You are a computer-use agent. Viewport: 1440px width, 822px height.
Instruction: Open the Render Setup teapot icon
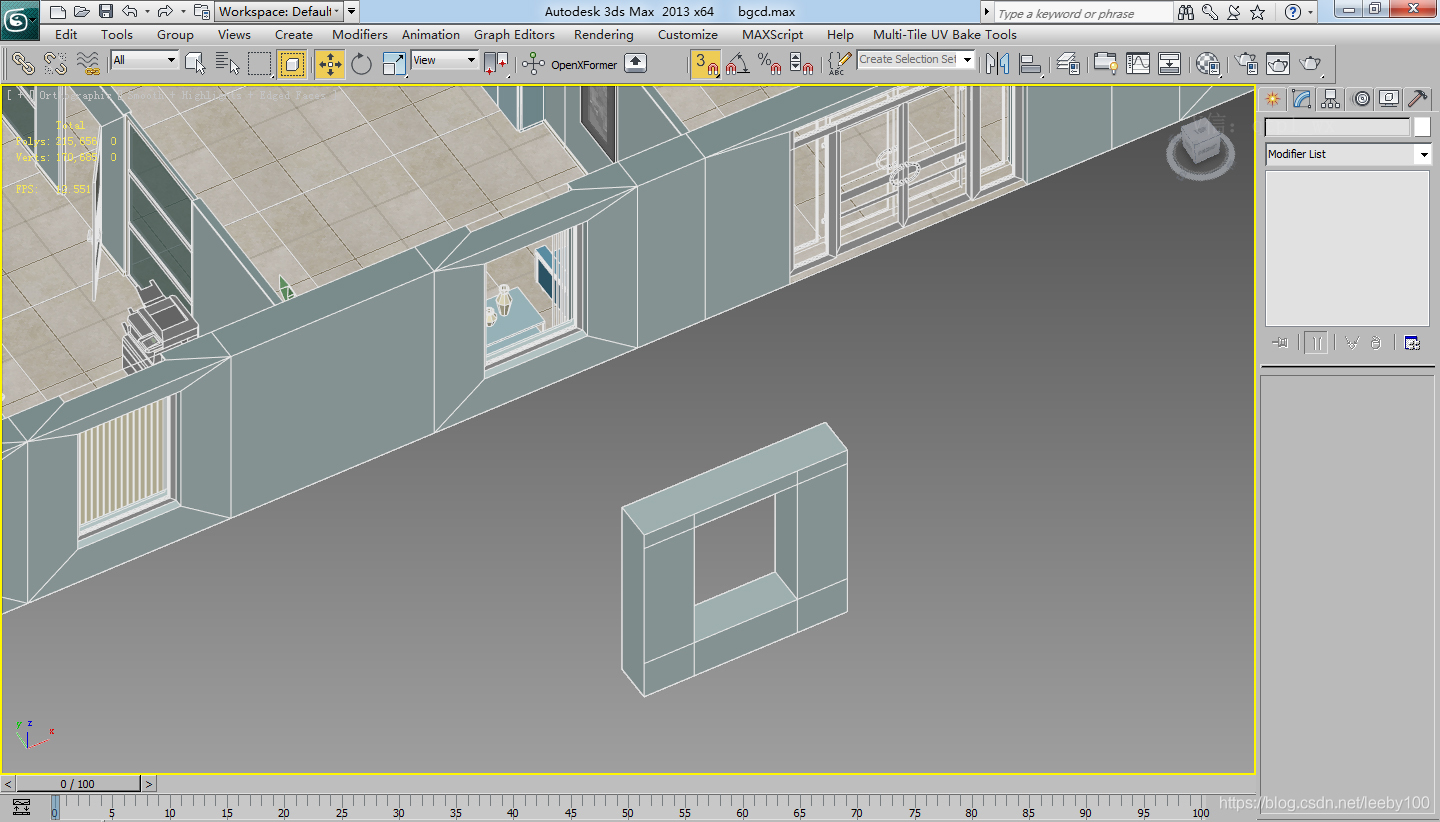point(1246,64)
